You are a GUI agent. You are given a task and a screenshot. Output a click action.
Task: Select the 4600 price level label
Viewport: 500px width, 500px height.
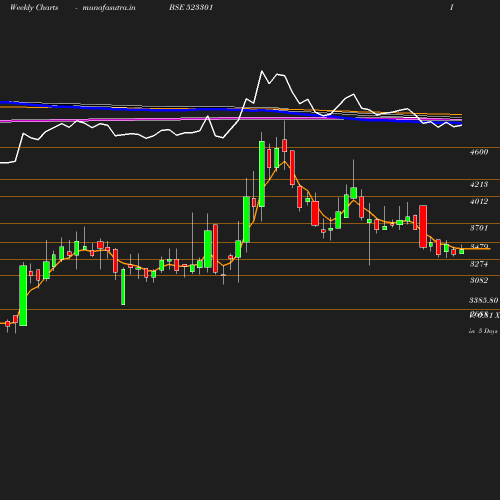[479, 152]
